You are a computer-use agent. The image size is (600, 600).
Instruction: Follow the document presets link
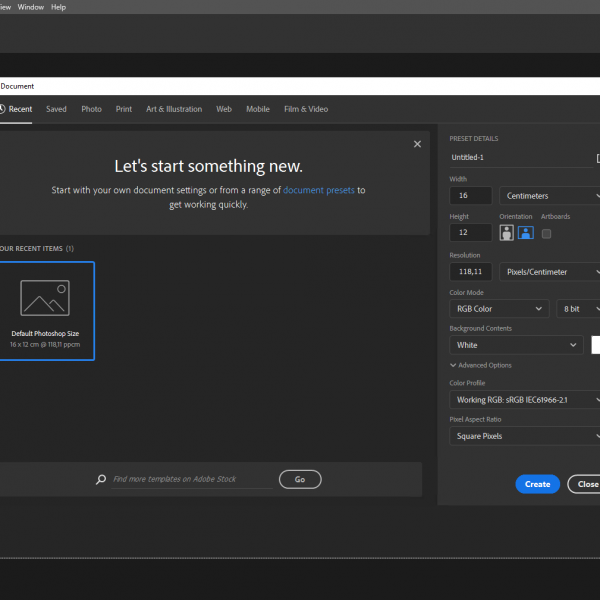pos(319,190)
